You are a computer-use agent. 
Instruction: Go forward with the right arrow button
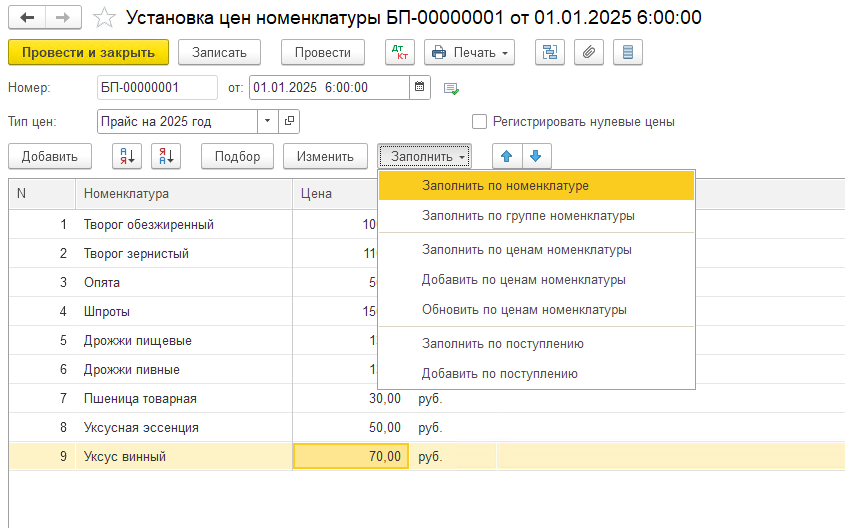coord(63,18)
